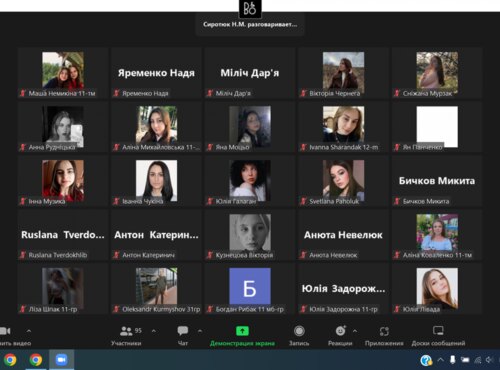Viewport: 500px width, 370px height.
Task: Select Іванна Чукіна participant tile
Action: coord(156,181)
